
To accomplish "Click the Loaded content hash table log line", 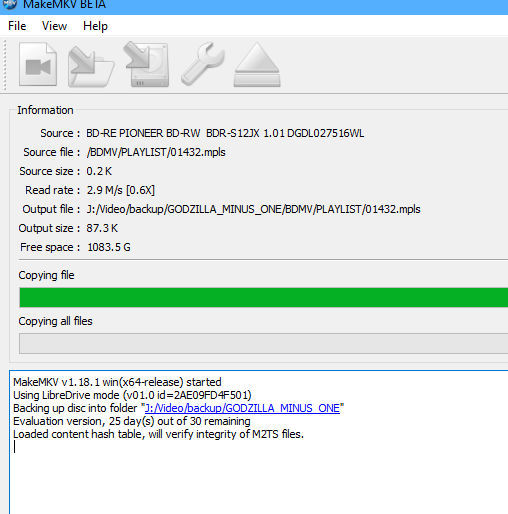I will 159,434.
